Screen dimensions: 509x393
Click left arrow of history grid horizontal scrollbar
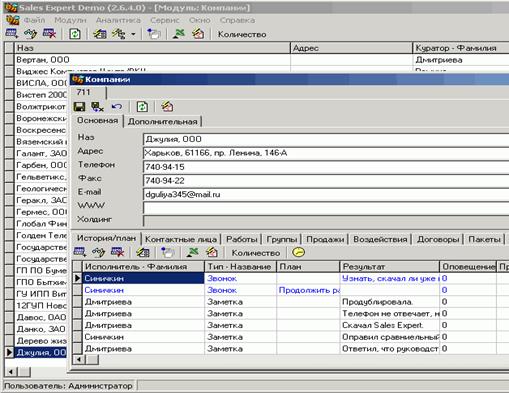coord(79,359)
